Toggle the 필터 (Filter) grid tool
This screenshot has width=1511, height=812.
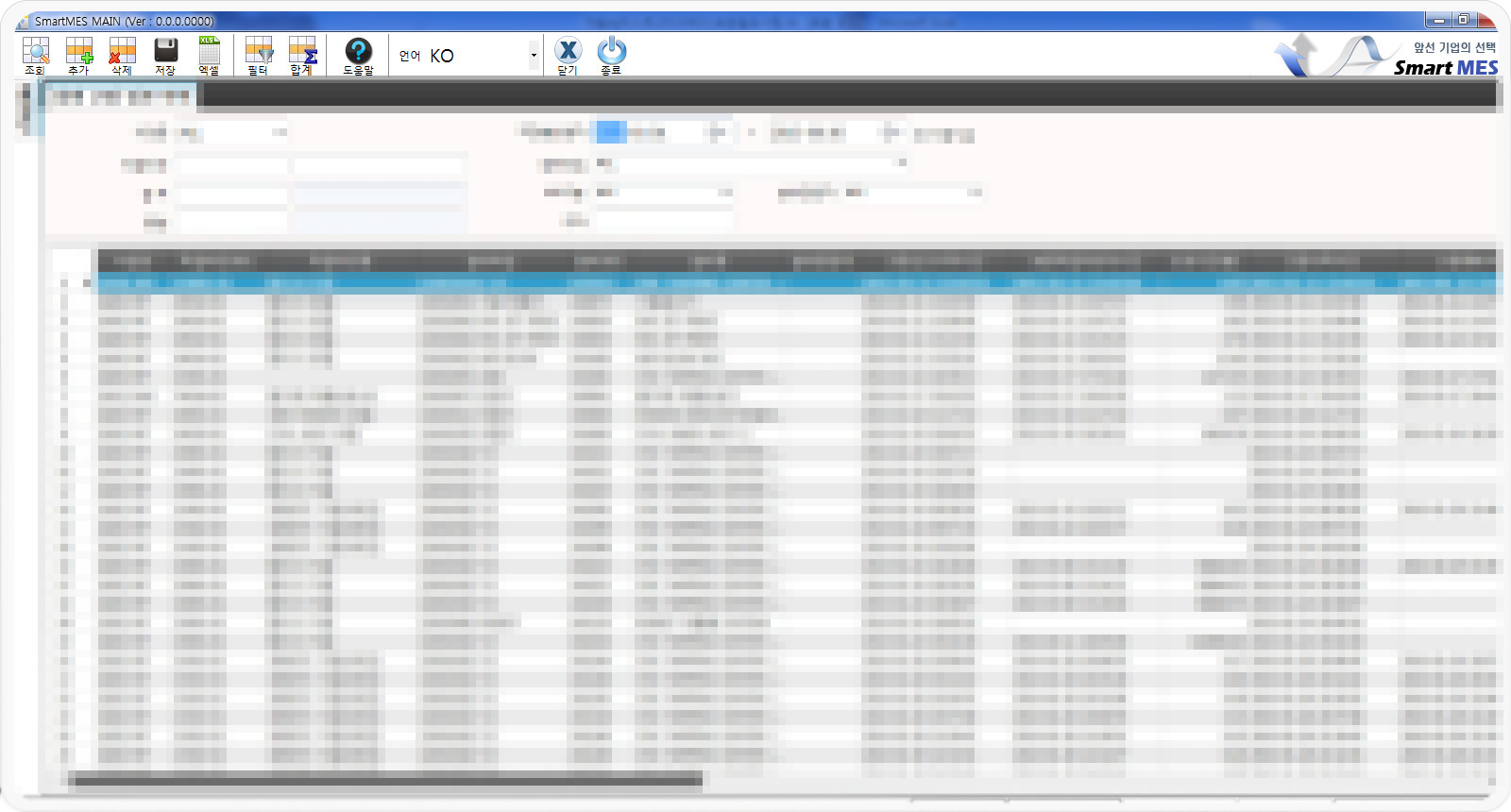tap(258, 55)
